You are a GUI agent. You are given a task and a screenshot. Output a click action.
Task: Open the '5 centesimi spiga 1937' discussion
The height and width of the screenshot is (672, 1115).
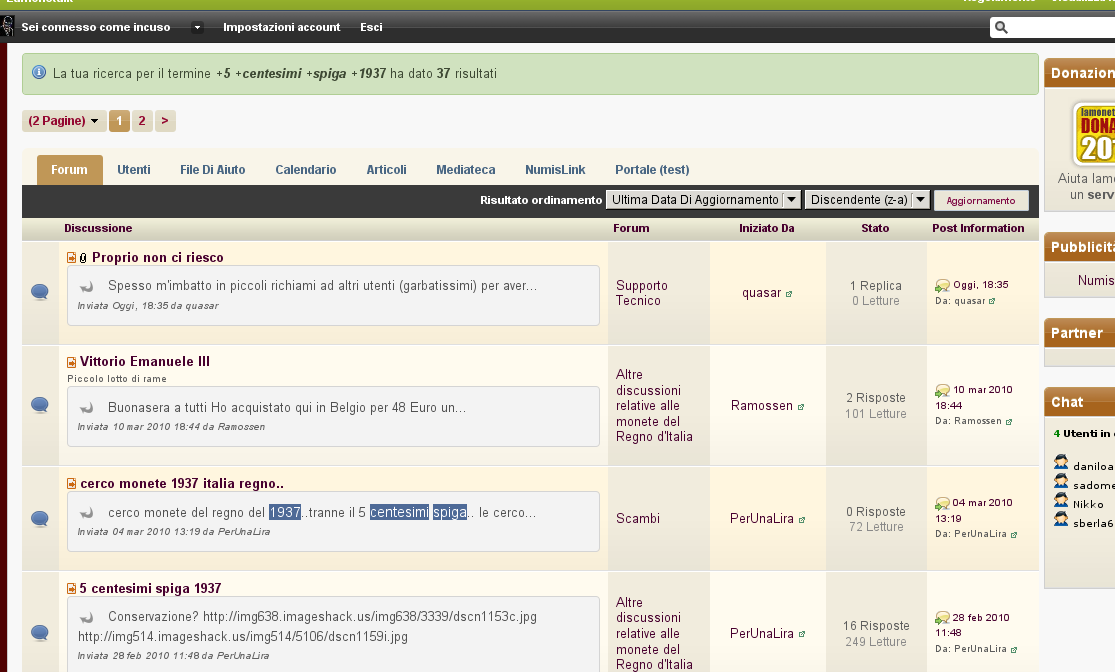tap(150, 588)
